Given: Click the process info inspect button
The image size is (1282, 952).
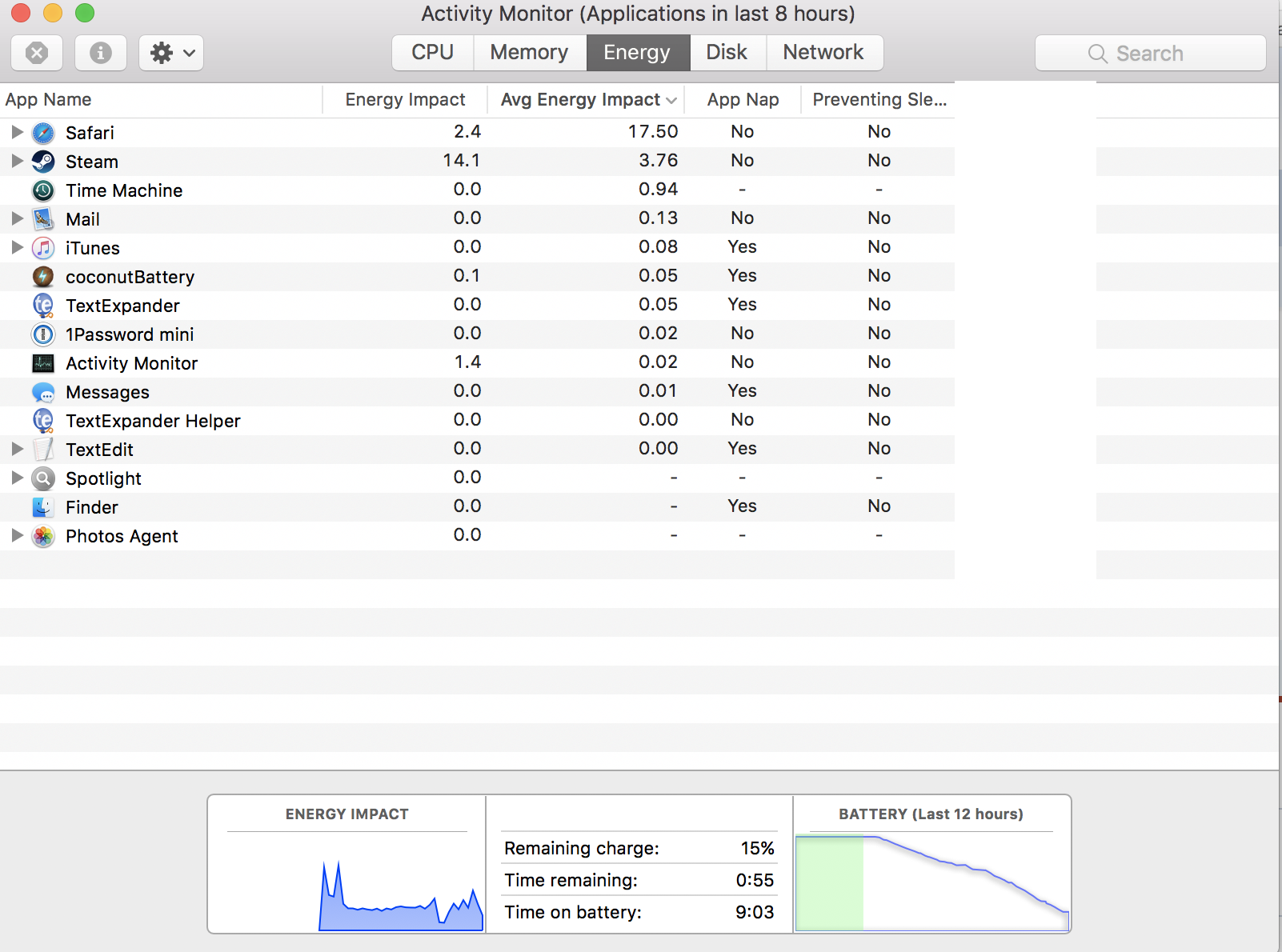Looking at the screenshot, I should click(x=101, y=53).
